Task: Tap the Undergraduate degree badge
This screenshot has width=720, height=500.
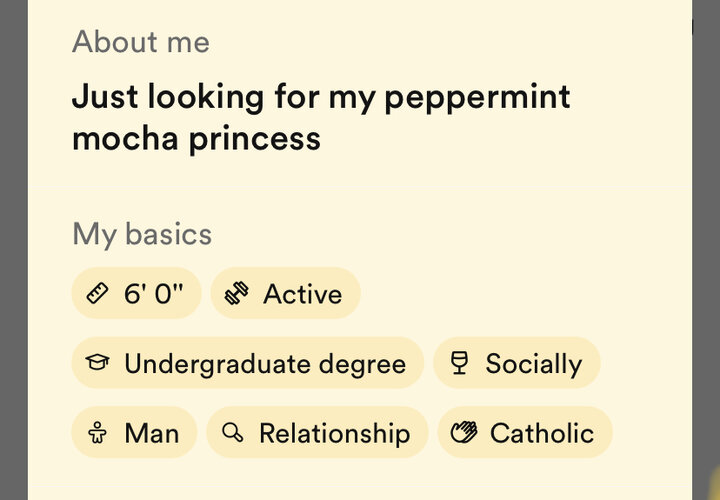Action: point(248,363)
